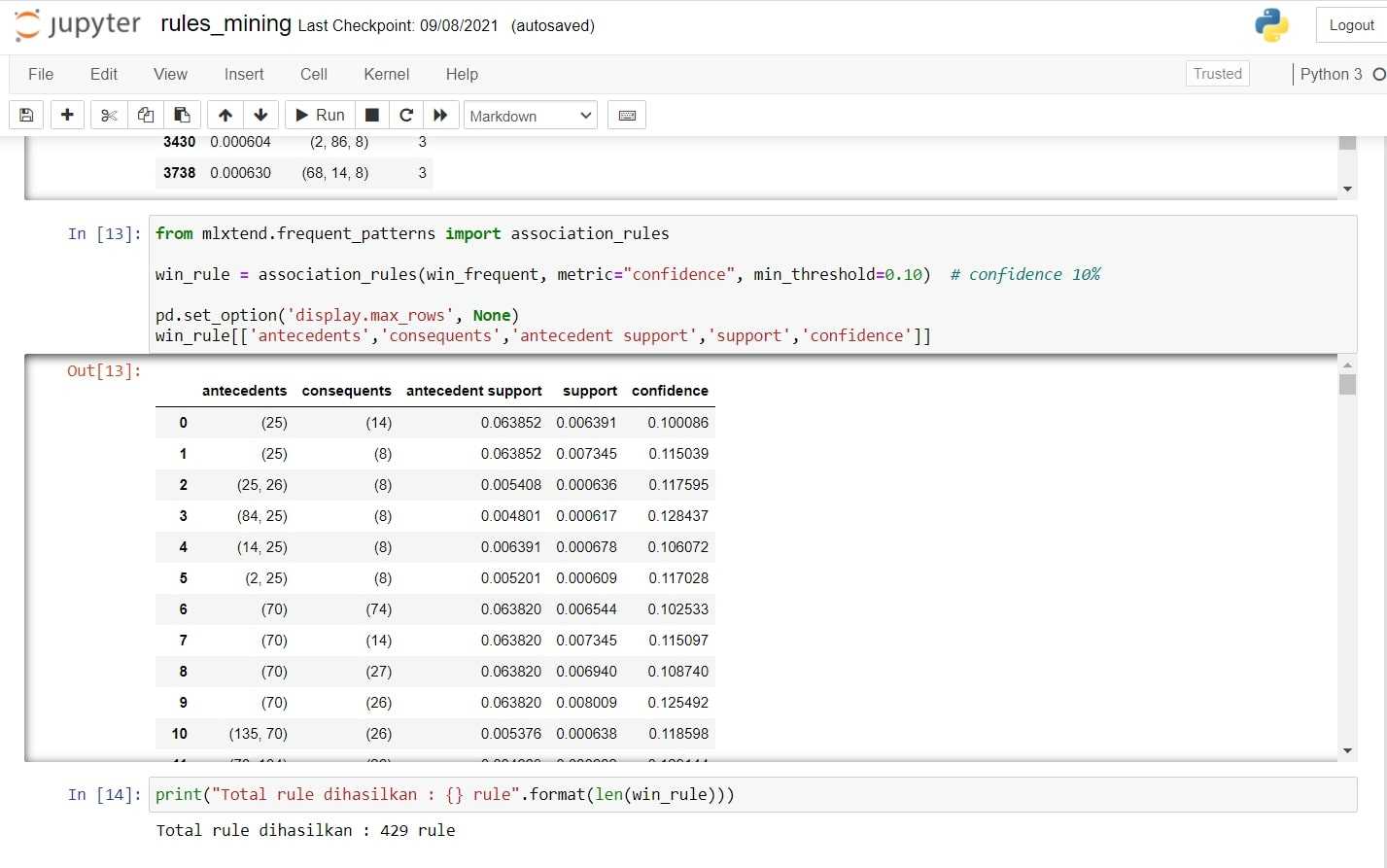The height and width of the screenshot is (868, 1387).
Task: Interrupt the kernel with the stop icon
Action: [371, 115]
